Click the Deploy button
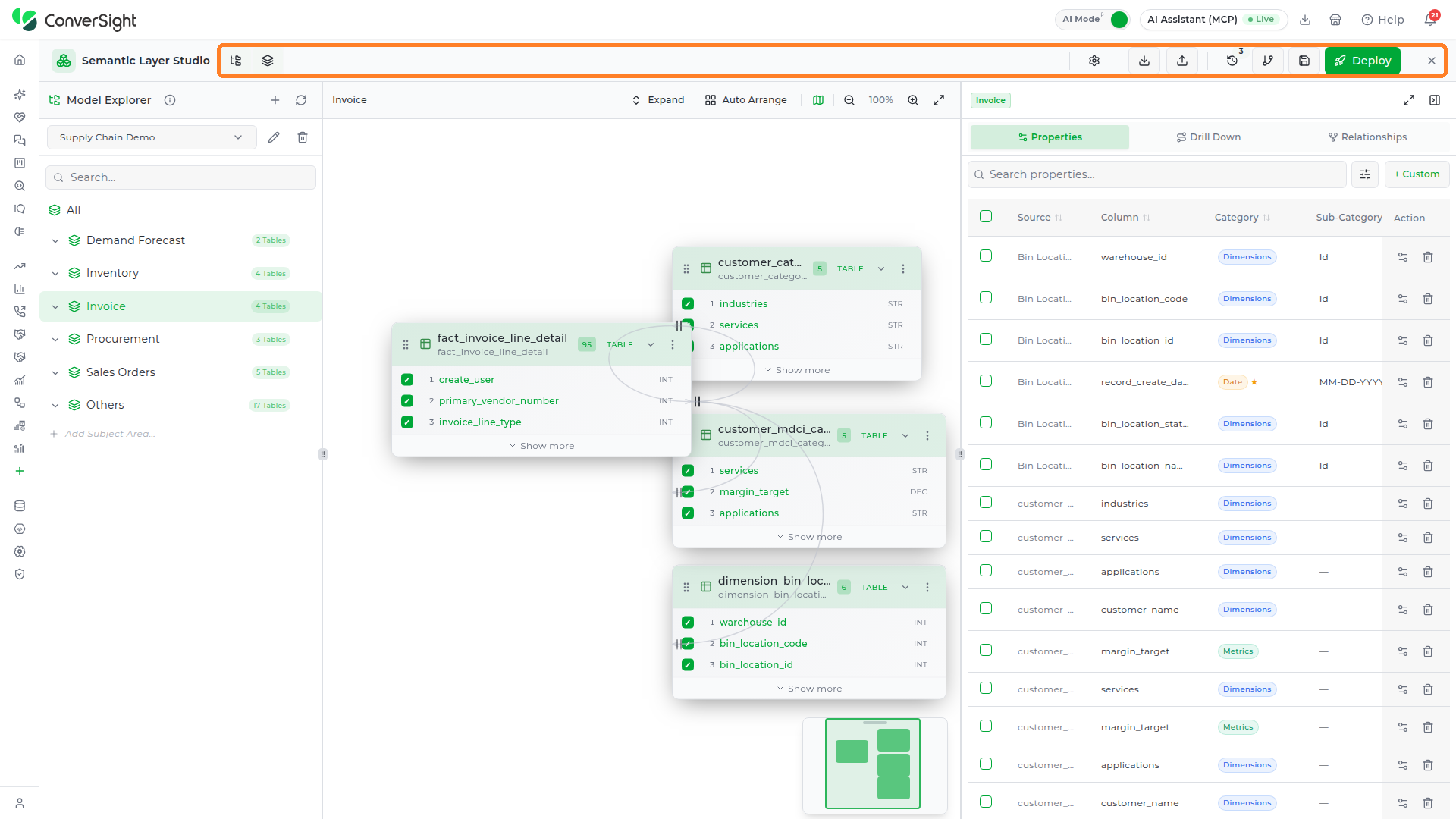 [1363, 61]
